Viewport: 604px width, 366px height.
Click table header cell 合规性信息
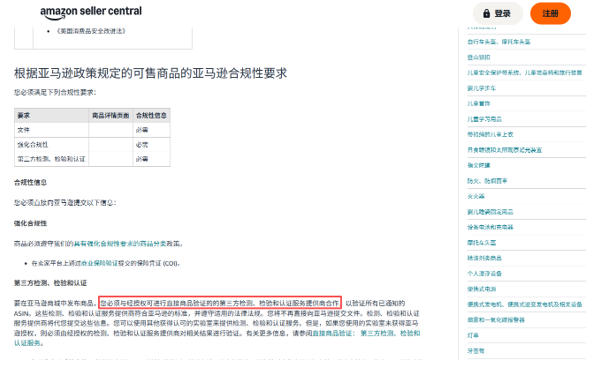click(151, 115)
